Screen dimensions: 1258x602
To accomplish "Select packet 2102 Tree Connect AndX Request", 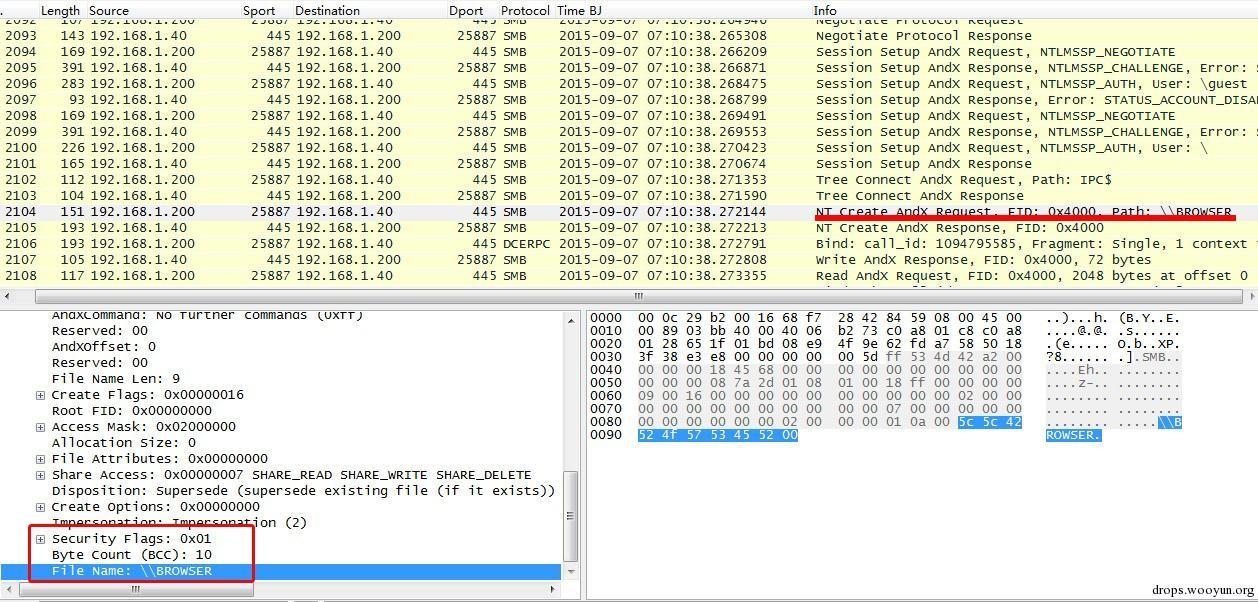I will 628,180.
